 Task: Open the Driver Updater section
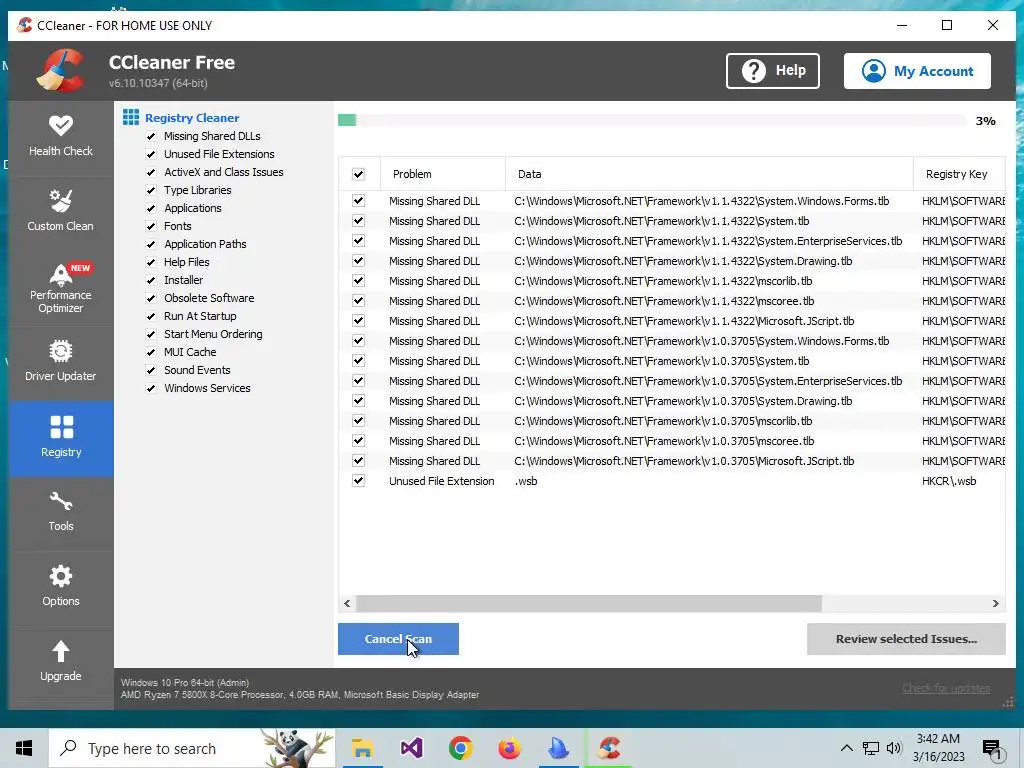point(61,361)
